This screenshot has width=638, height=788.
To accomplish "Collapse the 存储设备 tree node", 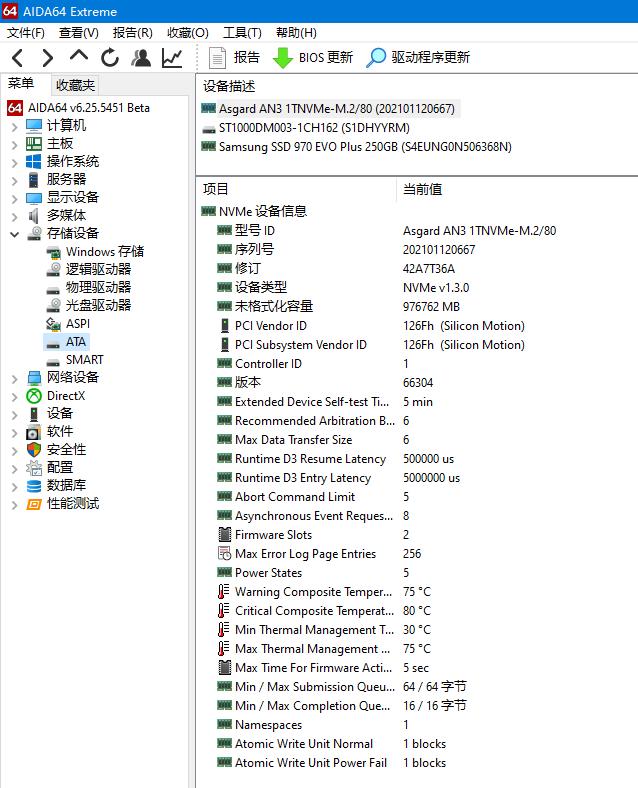I will coord(15,234).
